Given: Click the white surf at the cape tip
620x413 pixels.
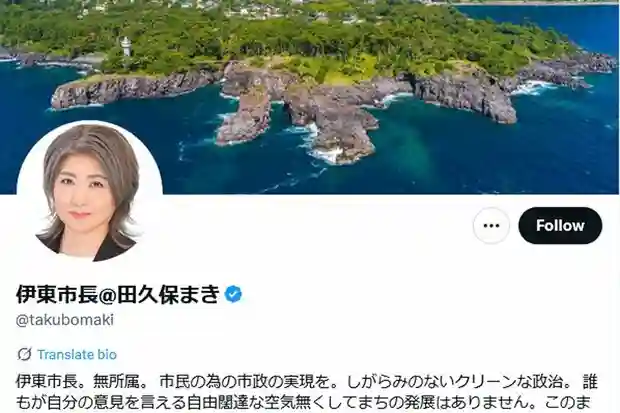Looking at the screenshot, I should click(x=327, y=155).
